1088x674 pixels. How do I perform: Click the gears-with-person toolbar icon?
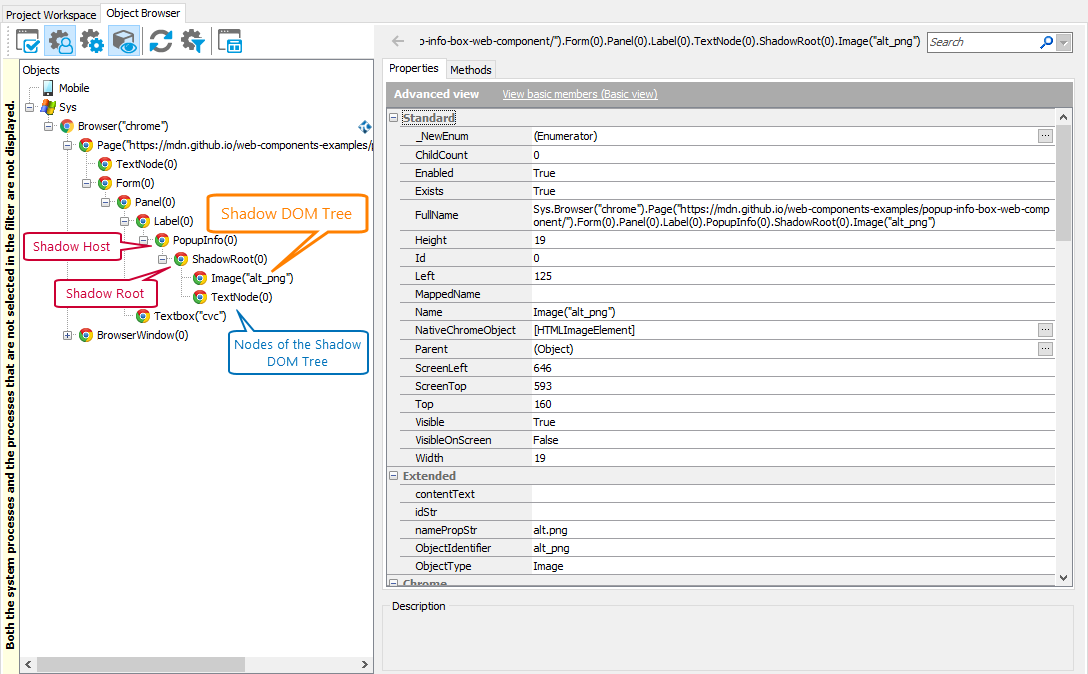(x=60, y=41)
